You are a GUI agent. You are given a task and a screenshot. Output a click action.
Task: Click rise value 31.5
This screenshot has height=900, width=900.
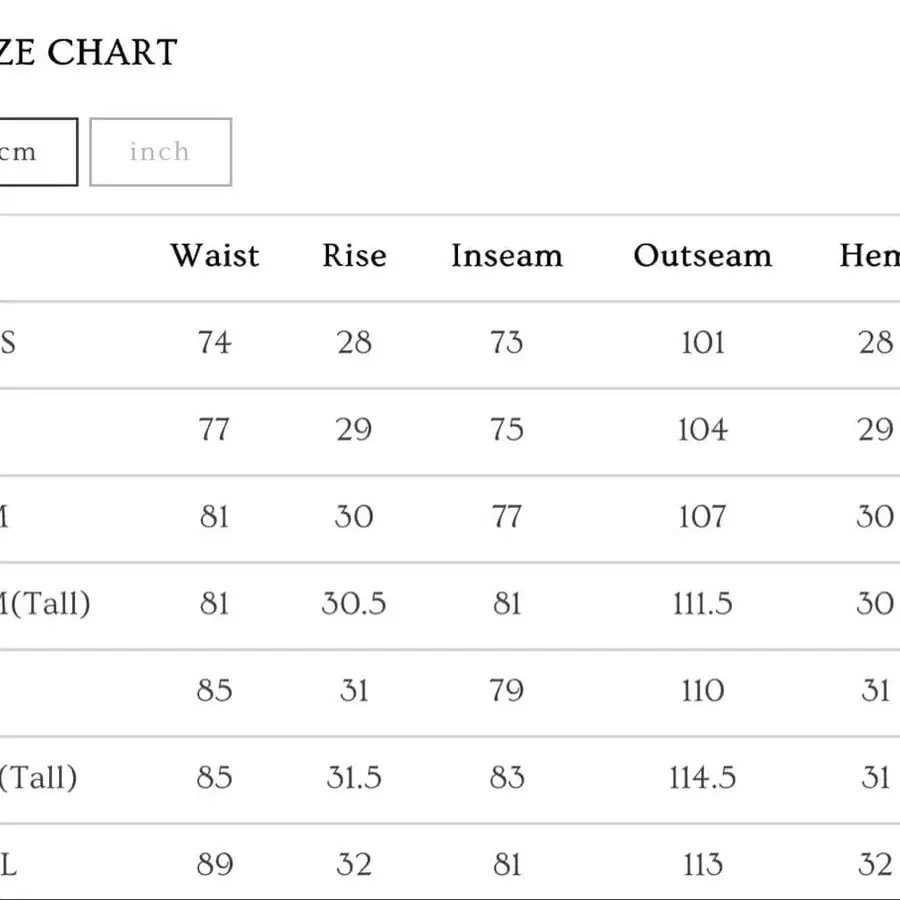(354, 778)
